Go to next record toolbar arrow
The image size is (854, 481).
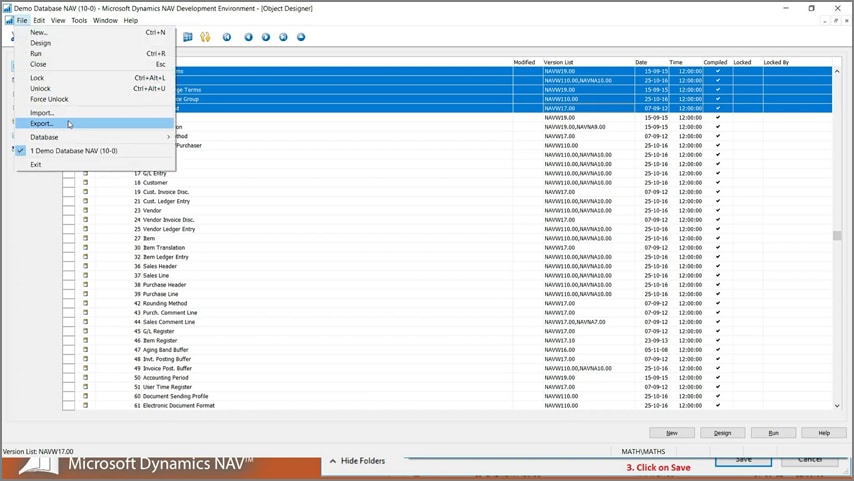(266, 37)
